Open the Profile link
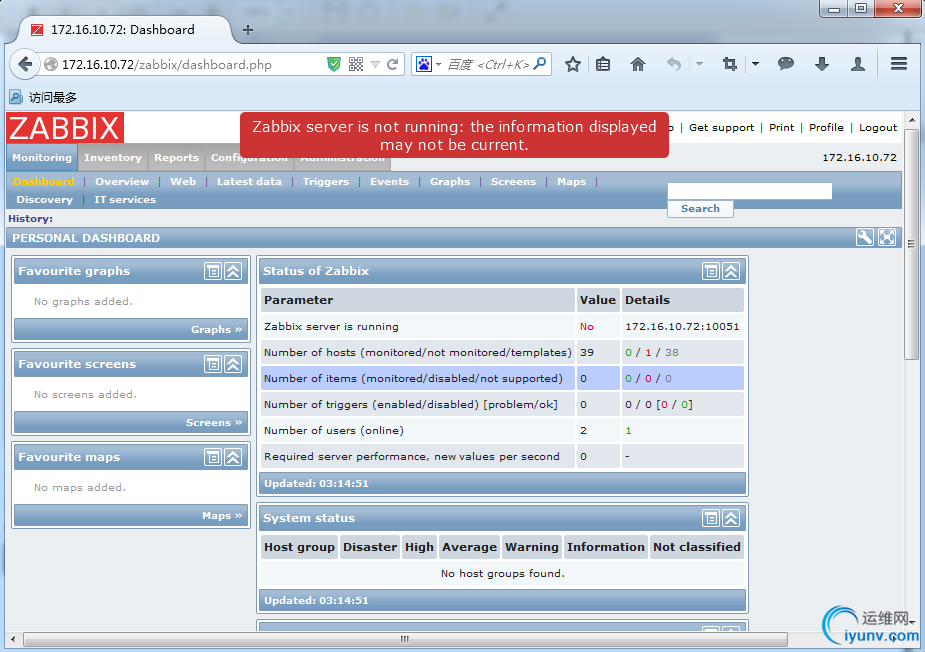The image size is (925, 652). tap(826, 127)
